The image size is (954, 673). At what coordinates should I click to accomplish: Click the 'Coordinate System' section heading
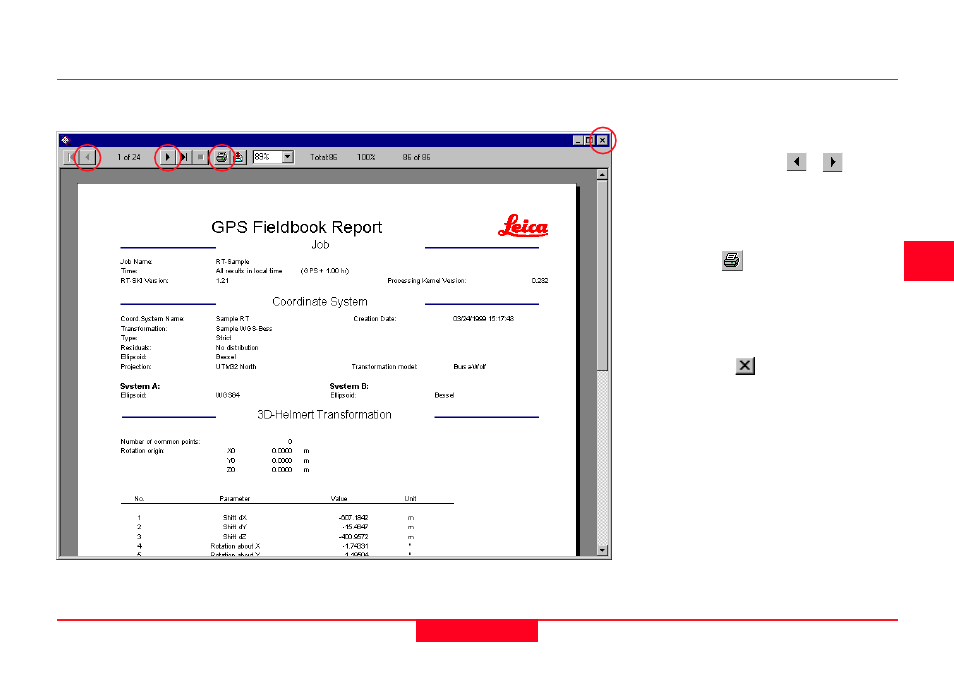coord(319,302)
